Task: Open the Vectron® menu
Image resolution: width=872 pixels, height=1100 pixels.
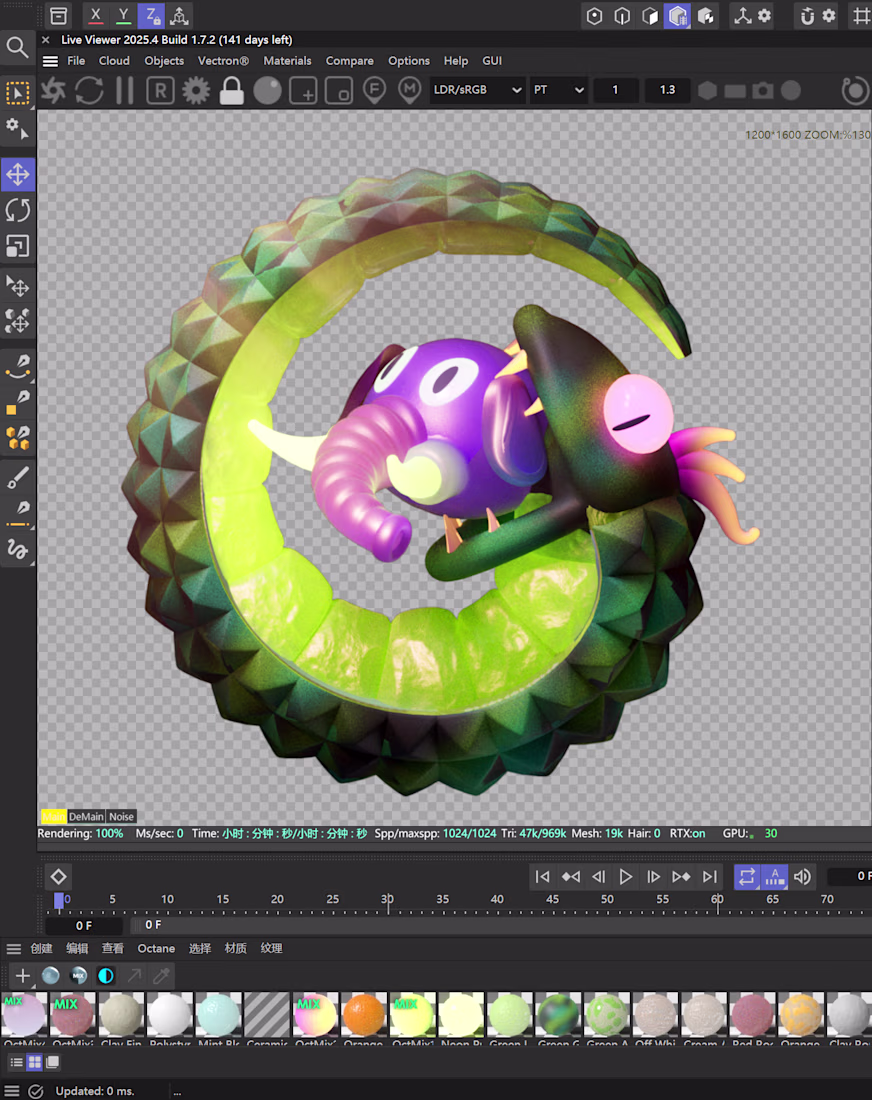Action: (x=223, y=61)
